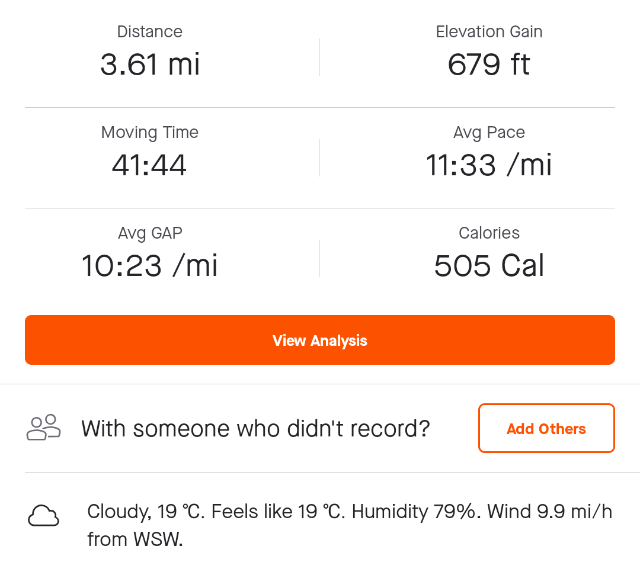Click the Avg Pace 11:33 /mi value

coord(489,165)
